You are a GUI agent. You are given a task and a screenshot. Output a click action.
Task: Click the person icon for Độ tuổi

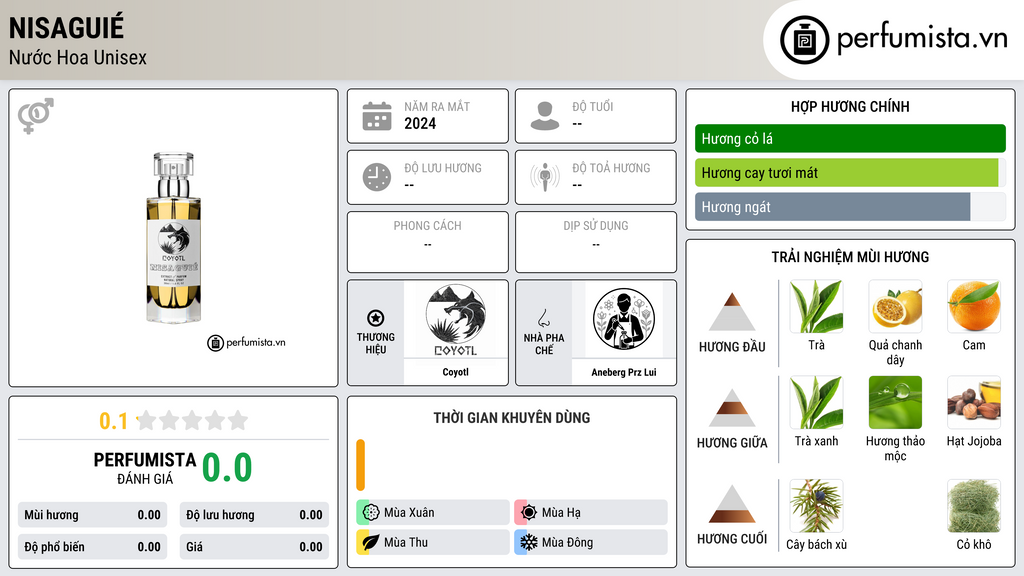coord(545,116)
